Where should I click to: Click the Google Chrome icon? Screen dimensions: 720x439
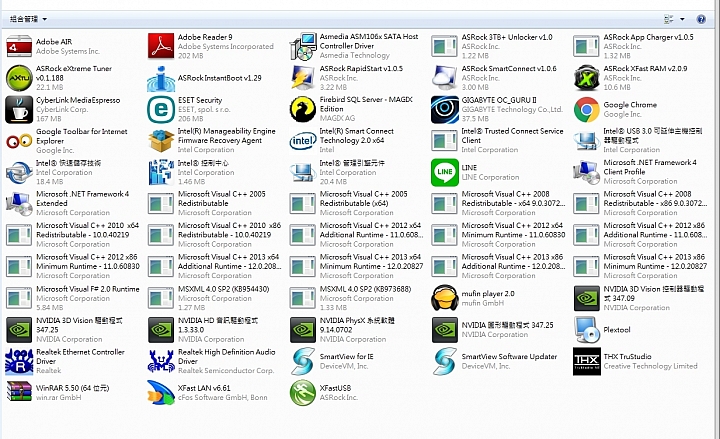pos(586,109)
